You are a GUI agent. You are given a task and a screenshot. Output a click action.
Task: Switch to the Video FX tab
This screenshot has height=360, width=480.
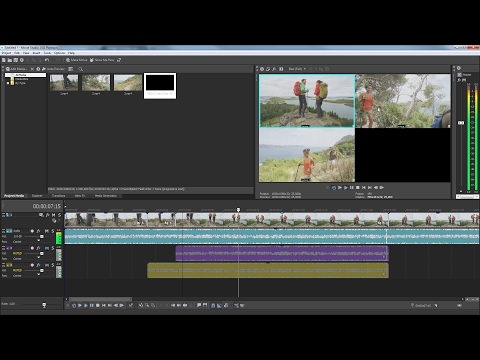coord(80,196)
